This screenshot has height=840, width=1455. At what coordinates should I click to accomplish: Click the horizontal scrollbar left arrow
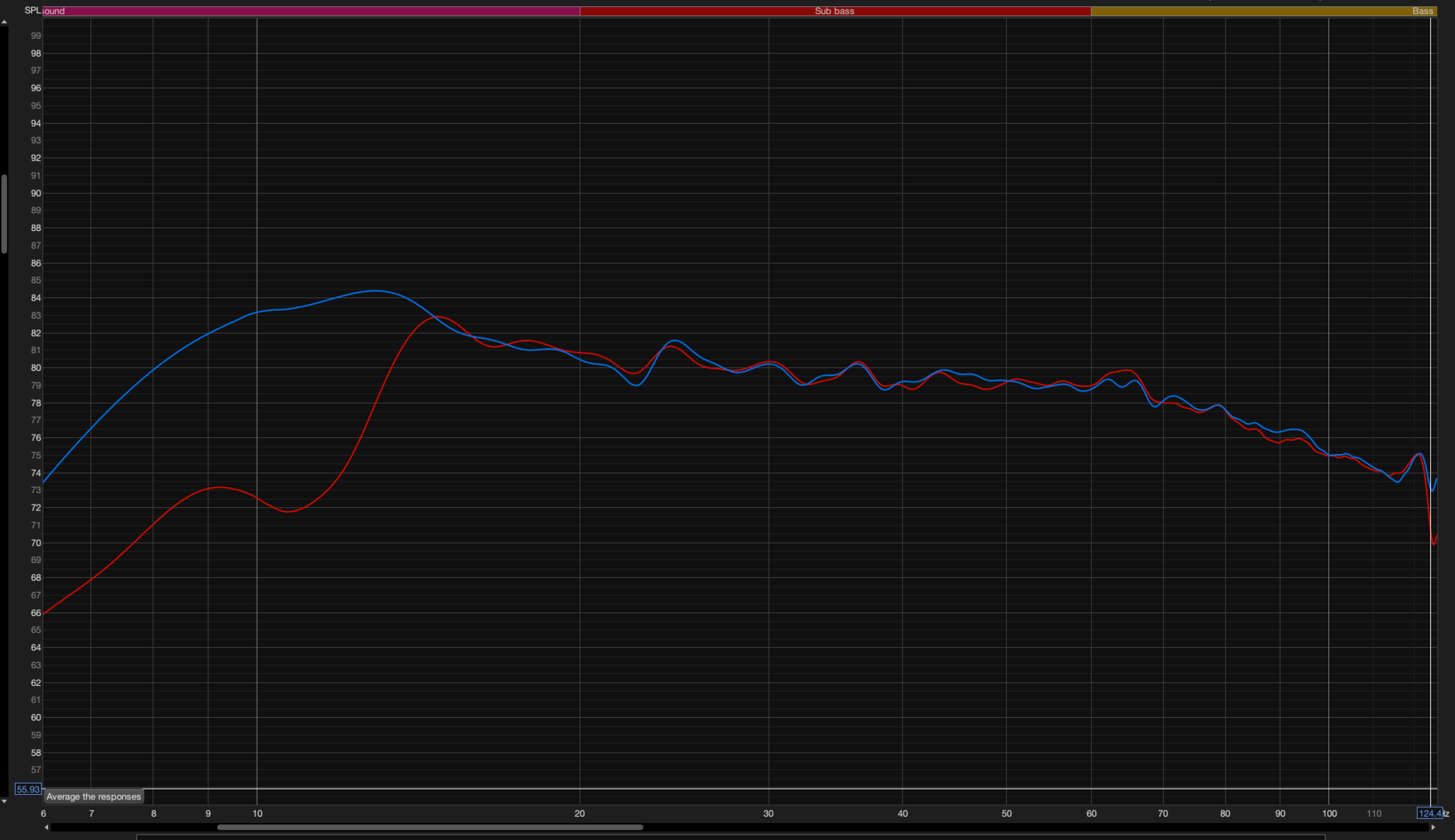(x=47, y=828)
